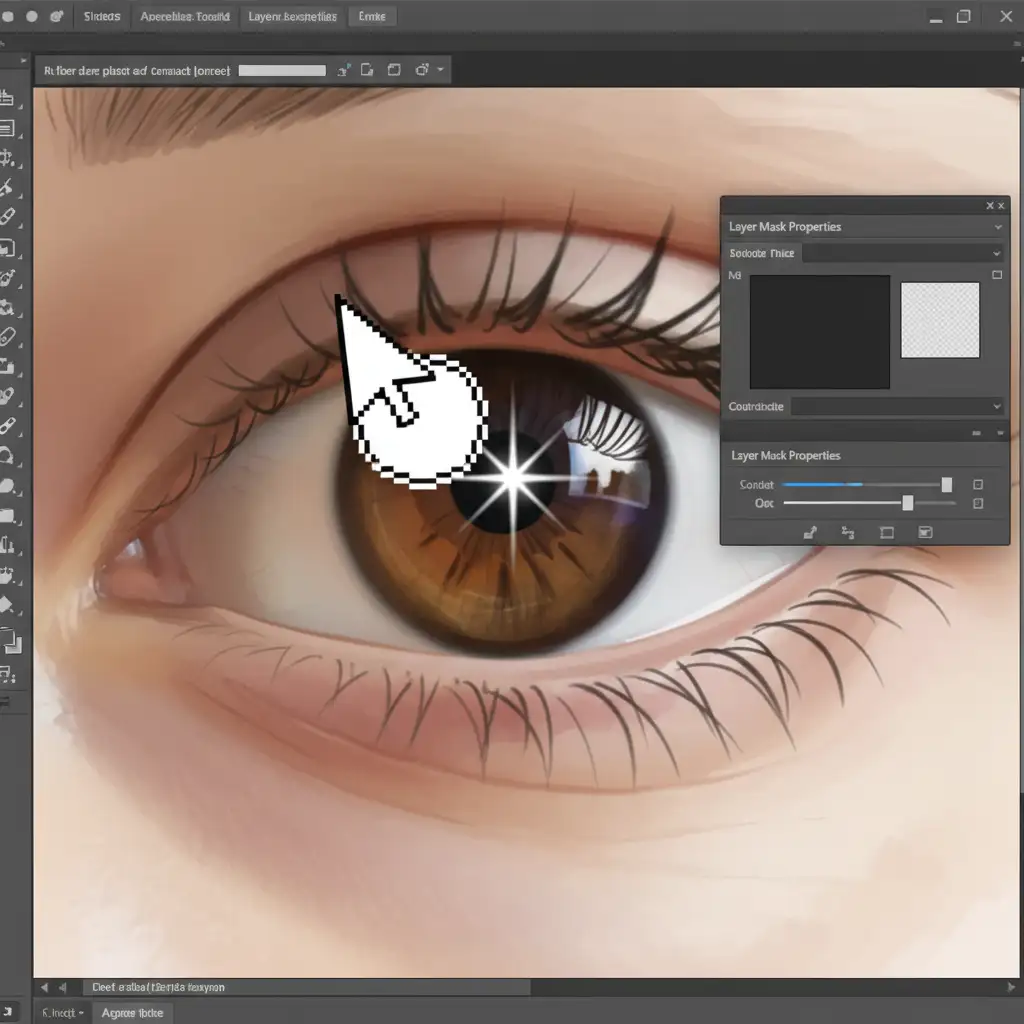Toggle the checkbox beside the Condet slider
Viewport: 1024px width, 1024px height.
(x=978, y=485)
